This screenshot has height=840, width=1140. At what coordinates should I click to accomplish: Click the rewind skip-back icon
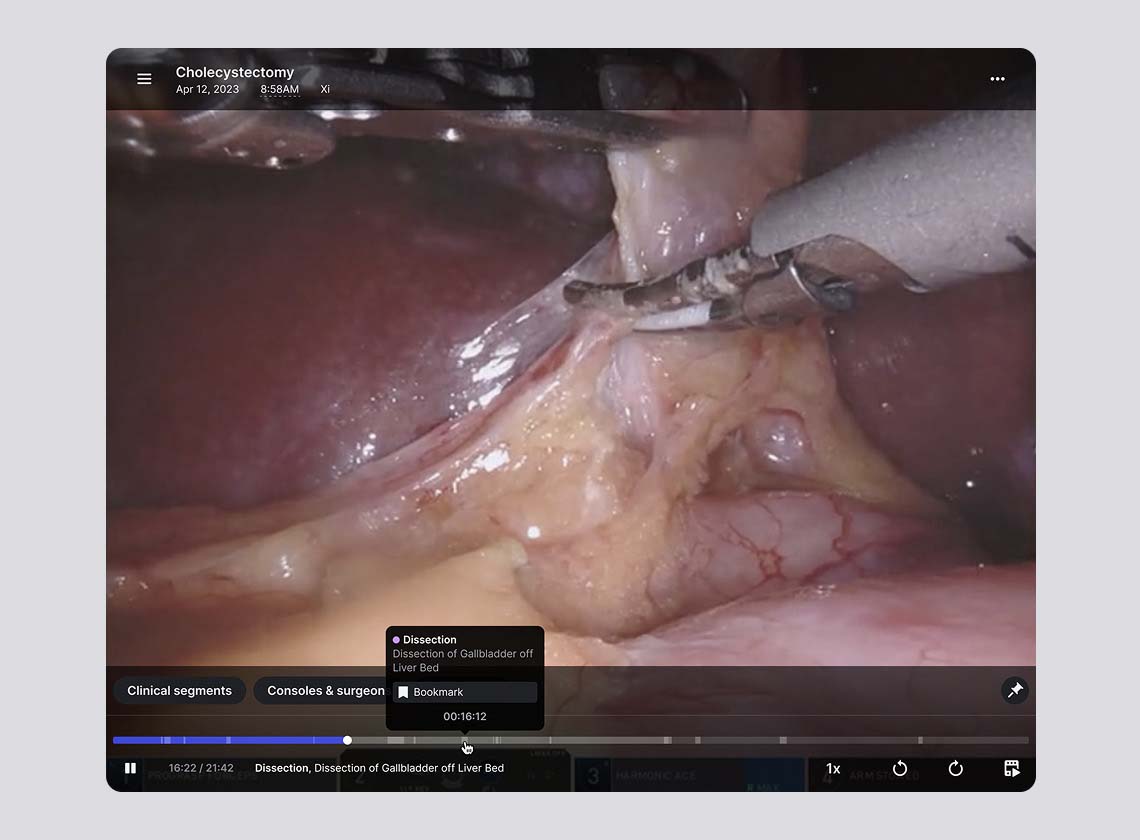point(900,768)
